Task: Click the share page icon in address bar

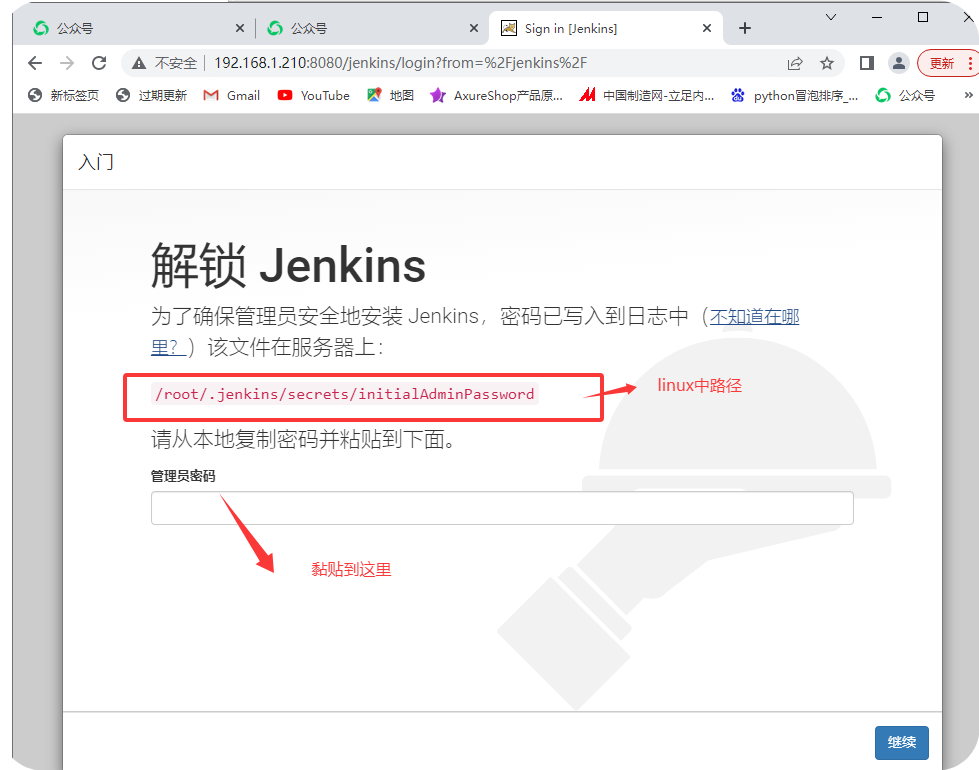Action: point(795,63)
